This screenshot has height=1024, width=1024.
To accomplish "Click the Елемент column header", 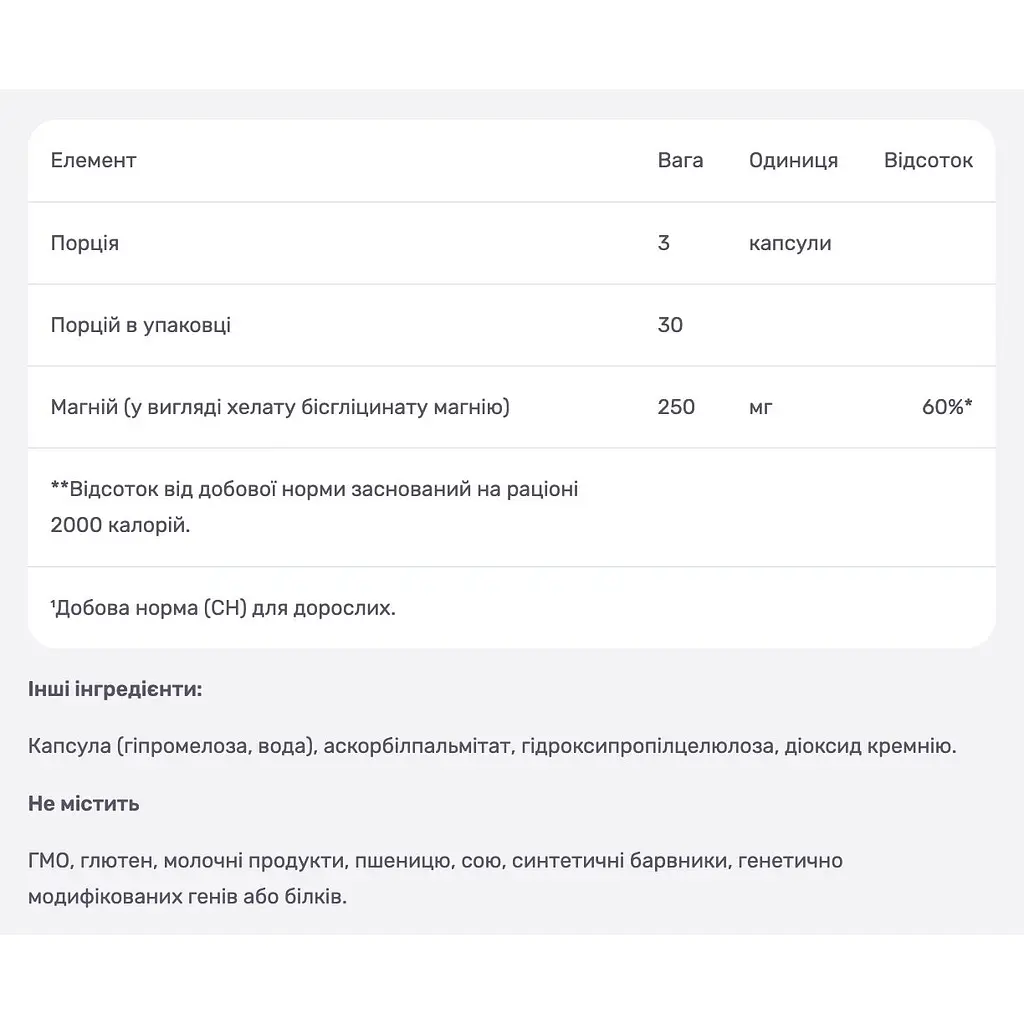I will [x=93, y=160].
